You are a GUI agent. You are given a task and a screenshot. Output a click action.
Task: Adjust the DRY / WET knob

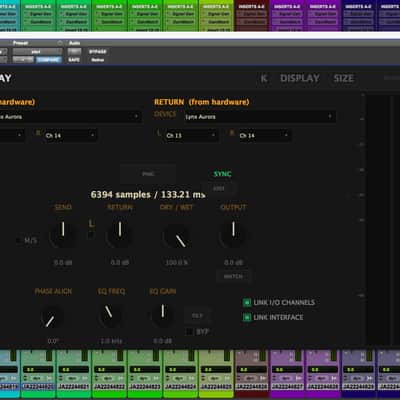coord(177,235)
